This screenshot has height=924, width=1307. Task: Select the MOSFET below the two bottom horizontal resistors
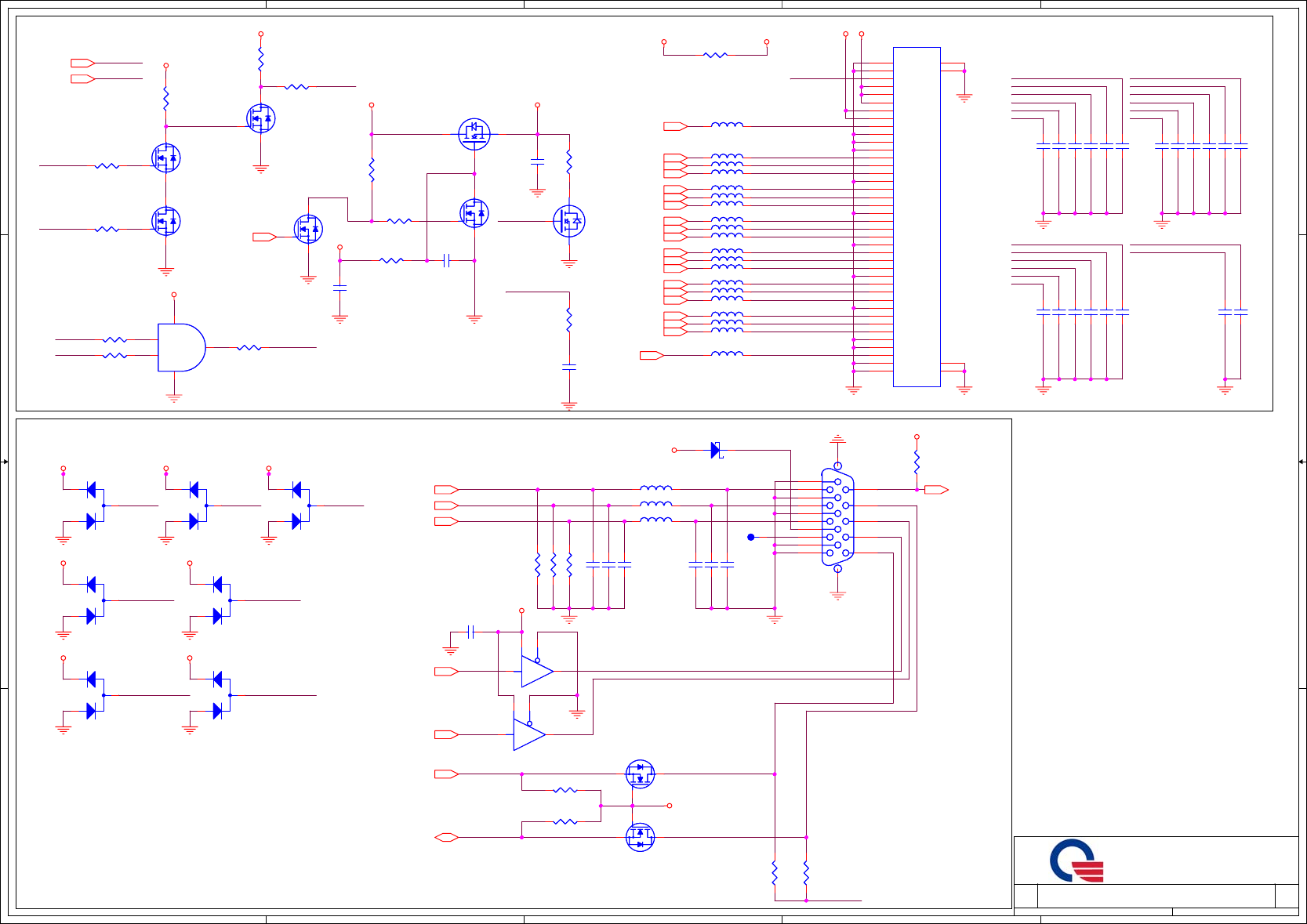(x=640, y=837)
